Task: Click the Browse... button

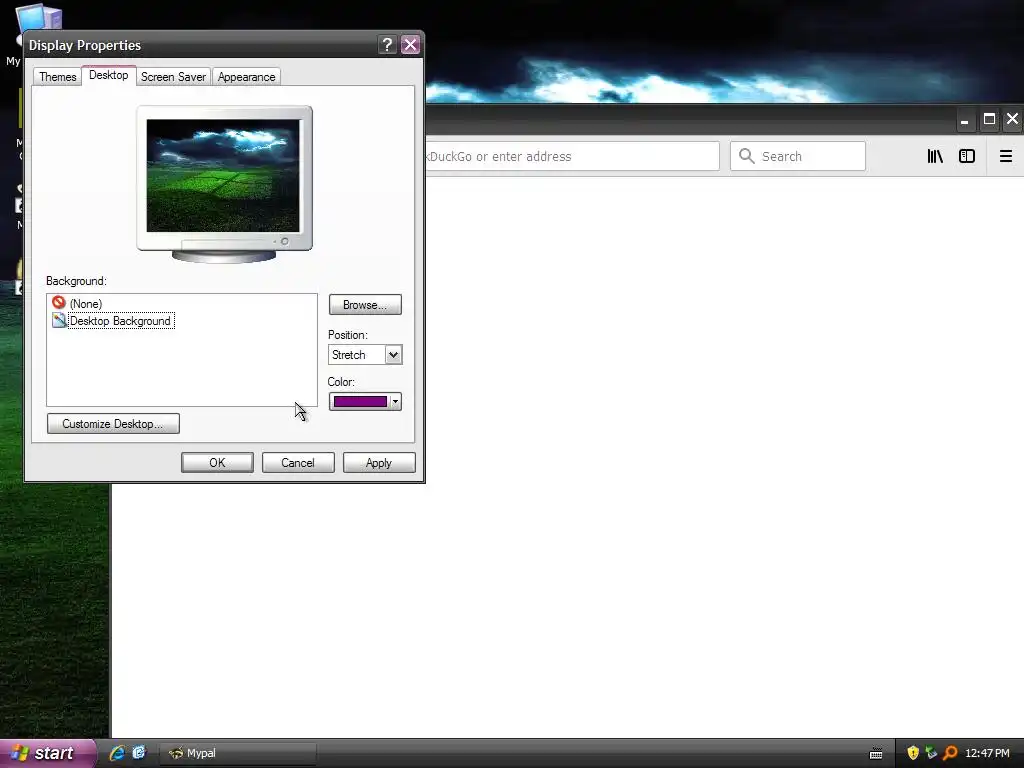Action: coord(365,305)
